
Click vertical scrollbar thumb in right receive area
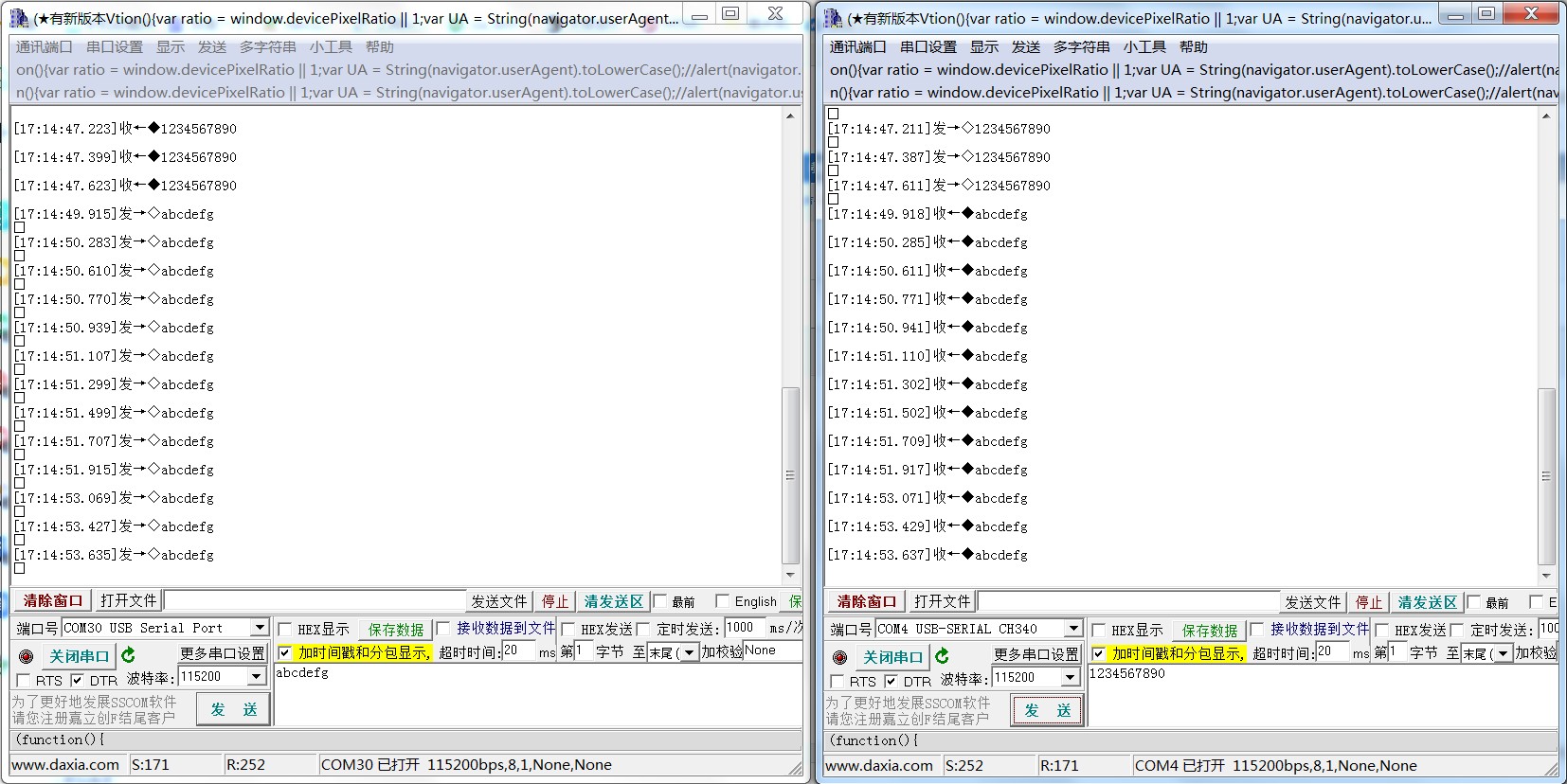(x=1546, y=475)
